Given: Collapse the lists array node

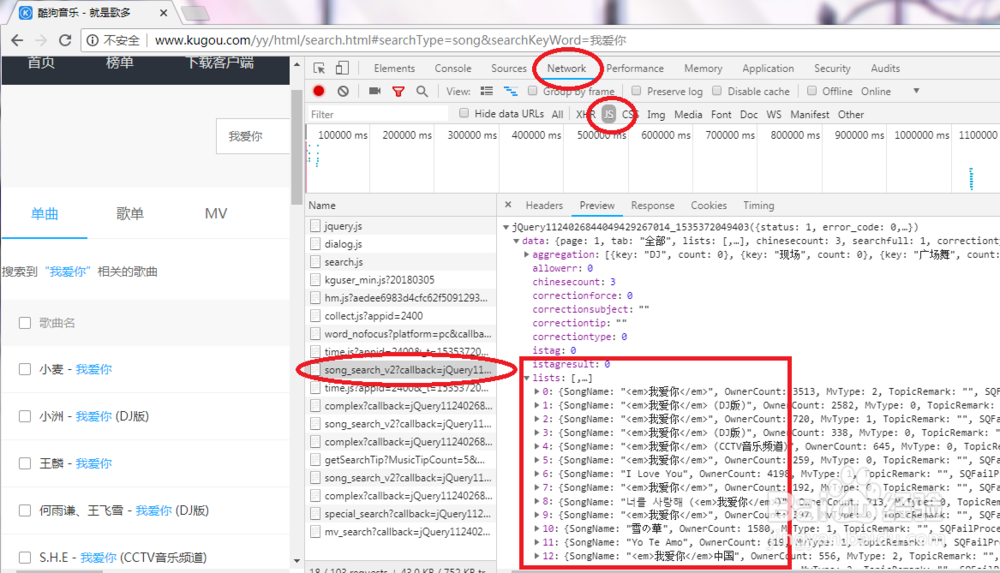Looking at the screenshot, I should point(527,378).
